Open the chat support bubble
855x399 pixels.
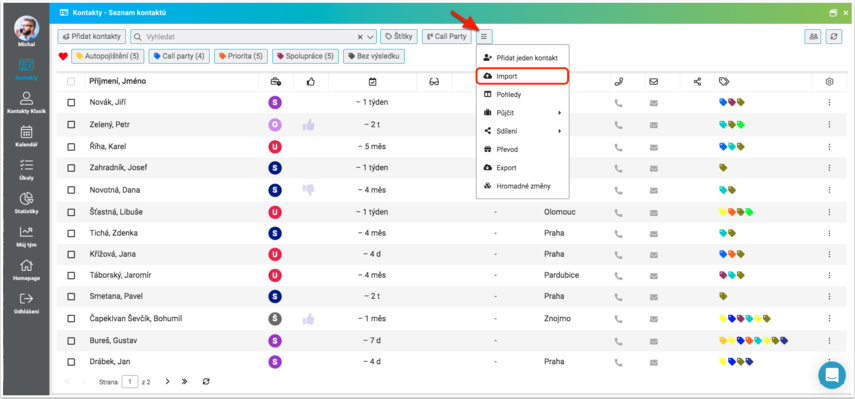[832, 375]
